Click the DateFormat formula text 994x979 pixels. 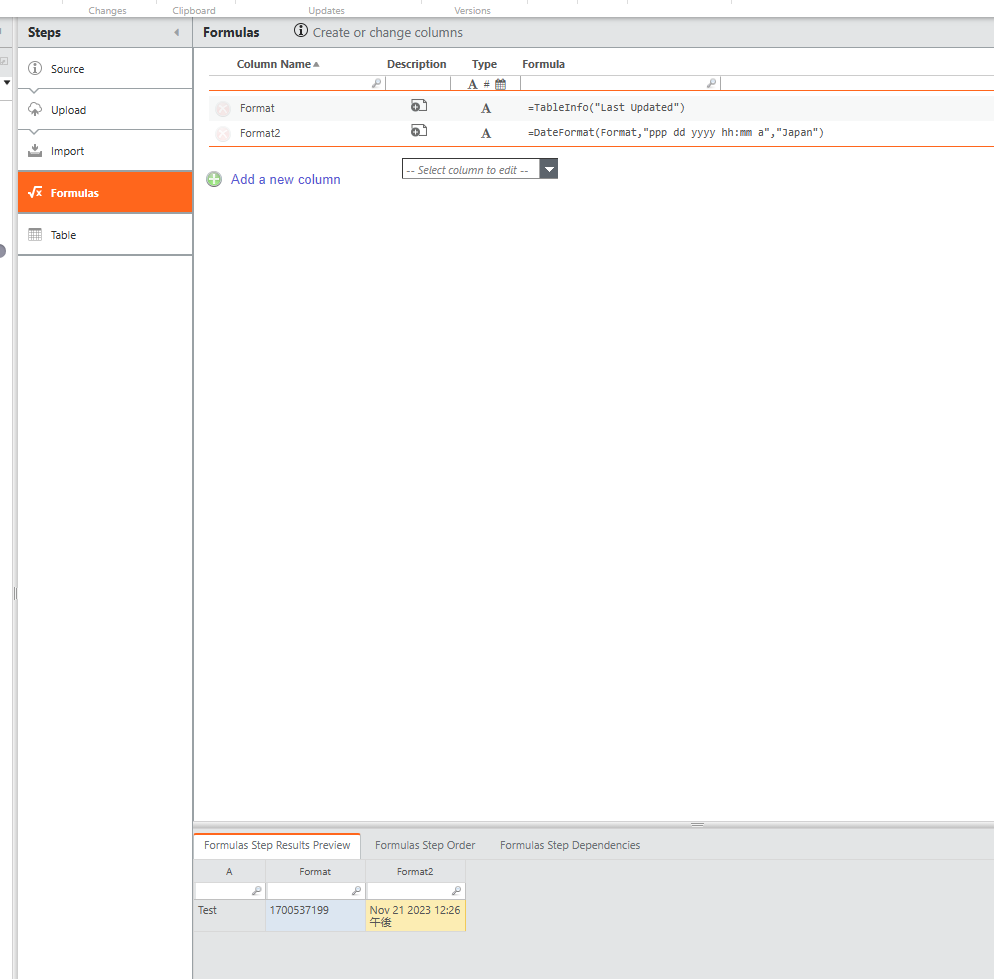pyautogui.click(x=676, y=133)
